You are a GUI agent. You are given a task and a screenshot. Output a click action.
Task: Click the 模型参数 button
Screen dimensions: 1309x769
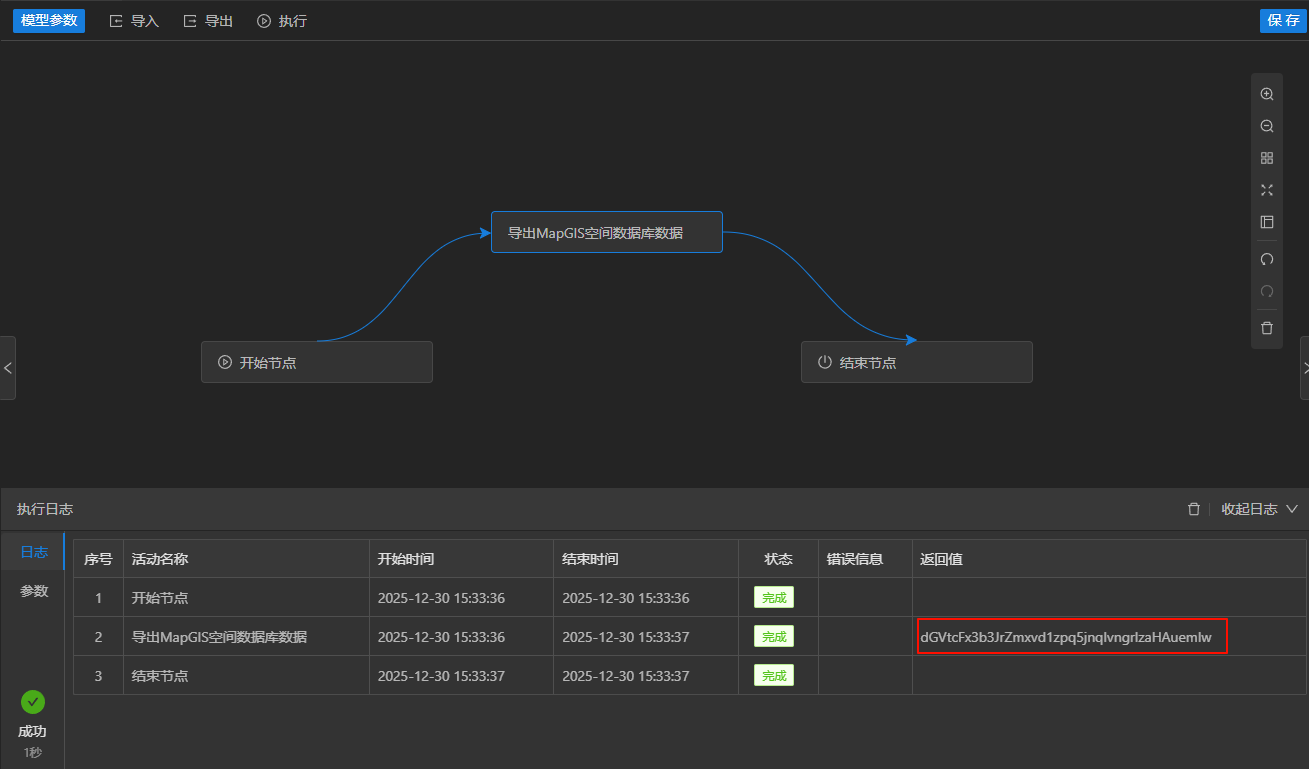tap(49, 21)
